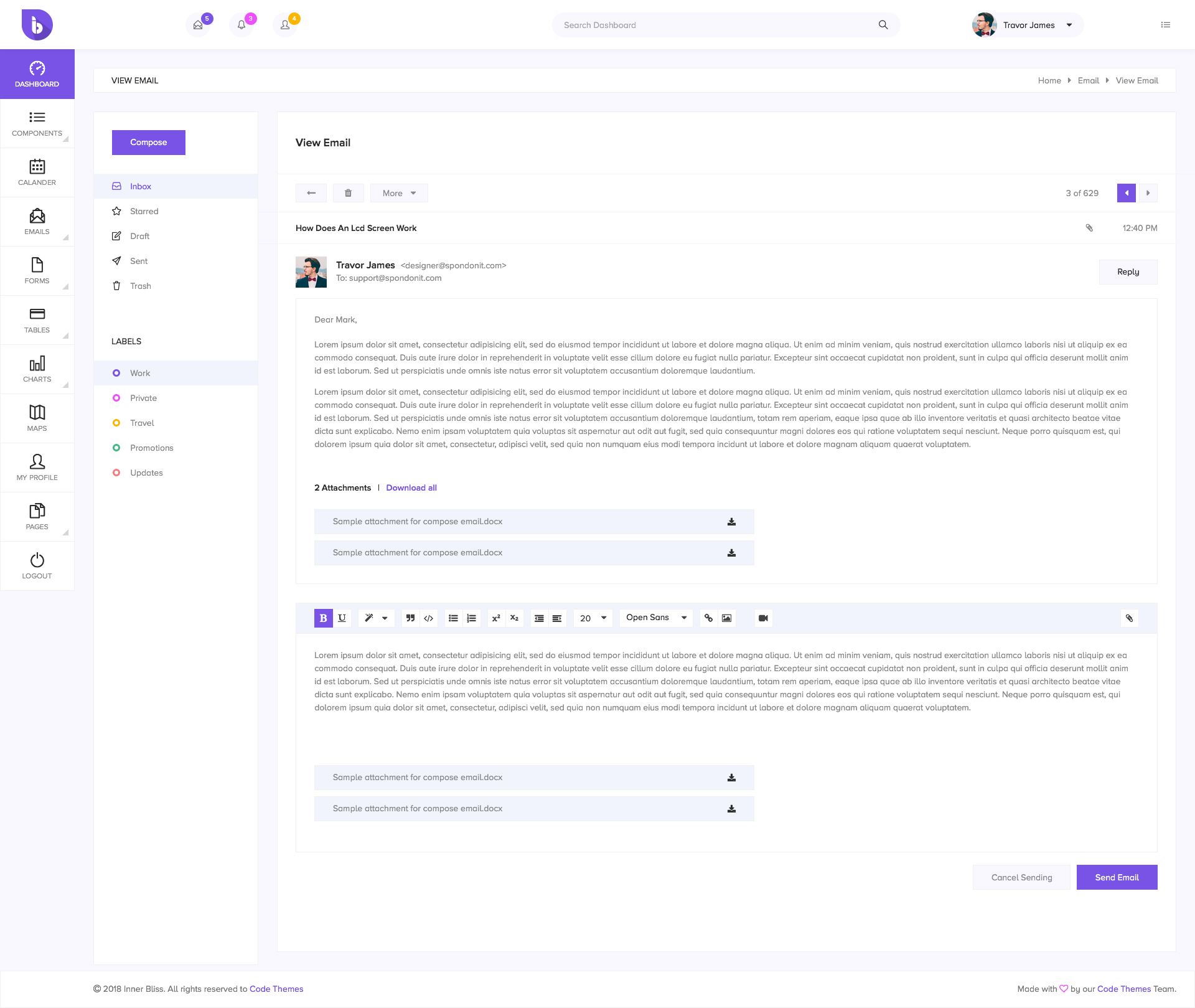Apply superscript formatting
Viewport: 1195px width, 1008px height.
point(496,618)
